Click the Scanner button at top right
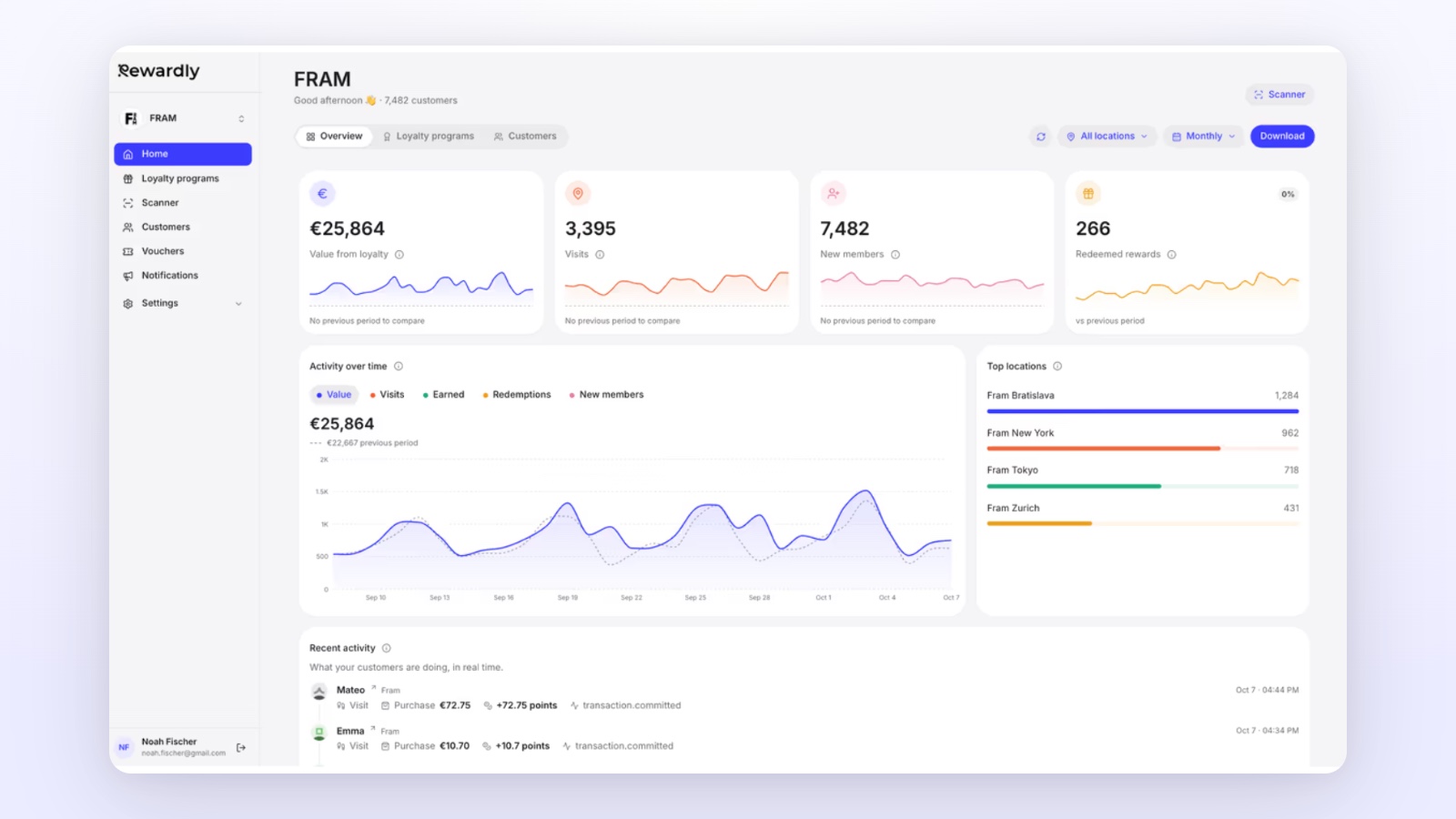Image resolution: width=1456 pixels, height=819 pixels. coord(1279,95)
